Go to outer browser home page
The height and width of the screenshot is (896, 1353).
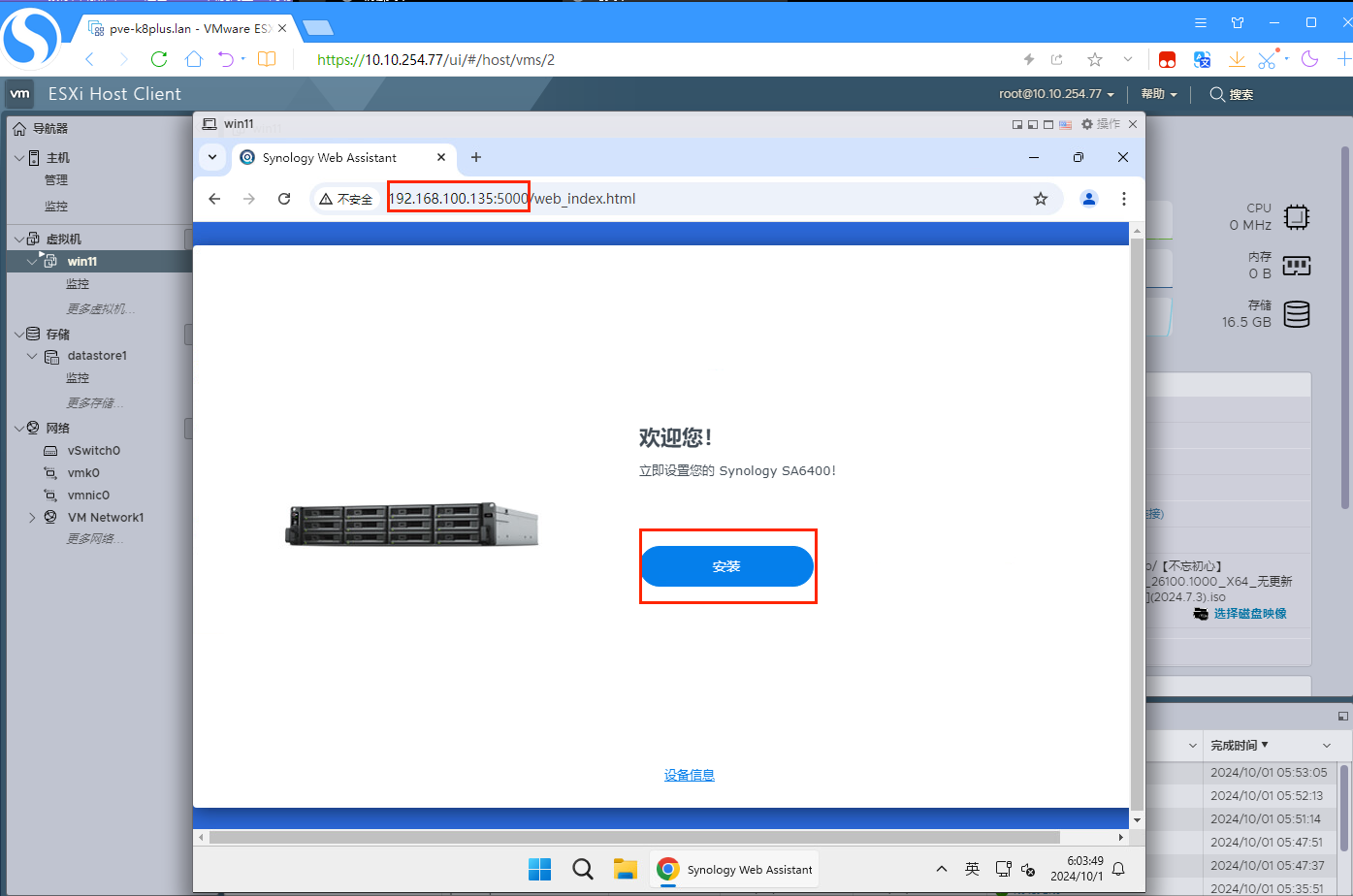click(x=194, y=59)
